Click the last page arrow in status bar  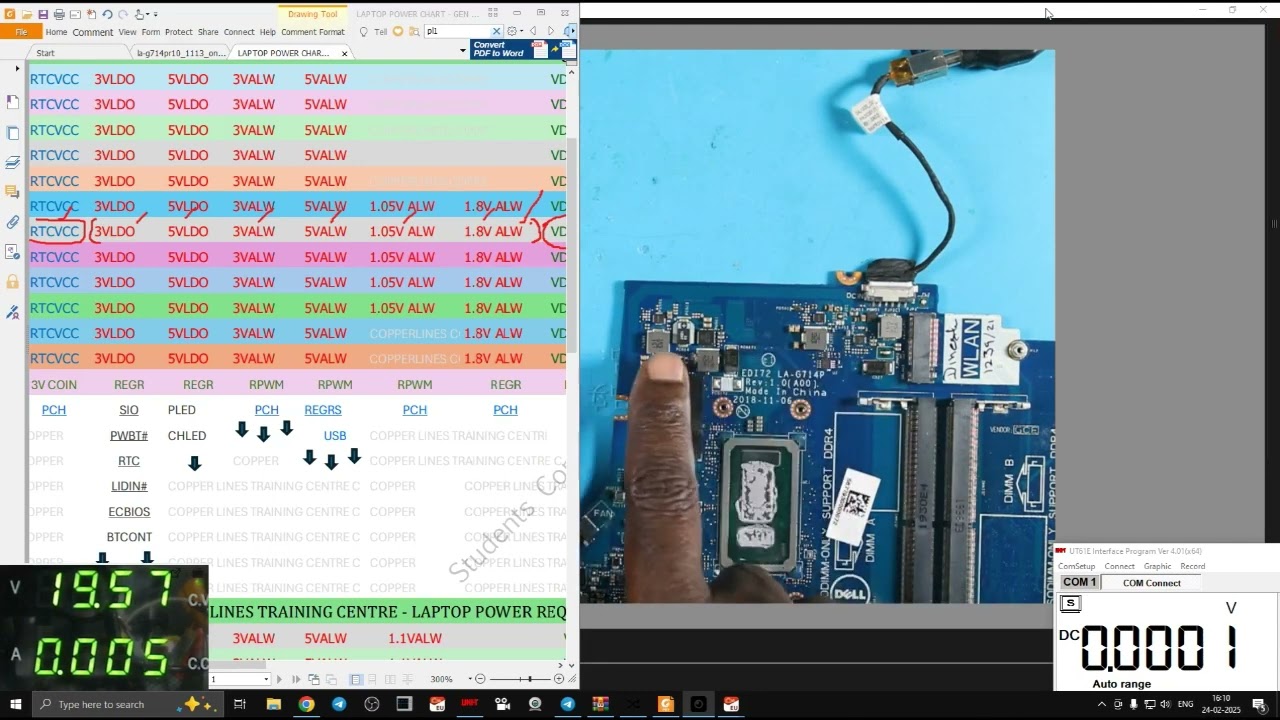point(296,679)
